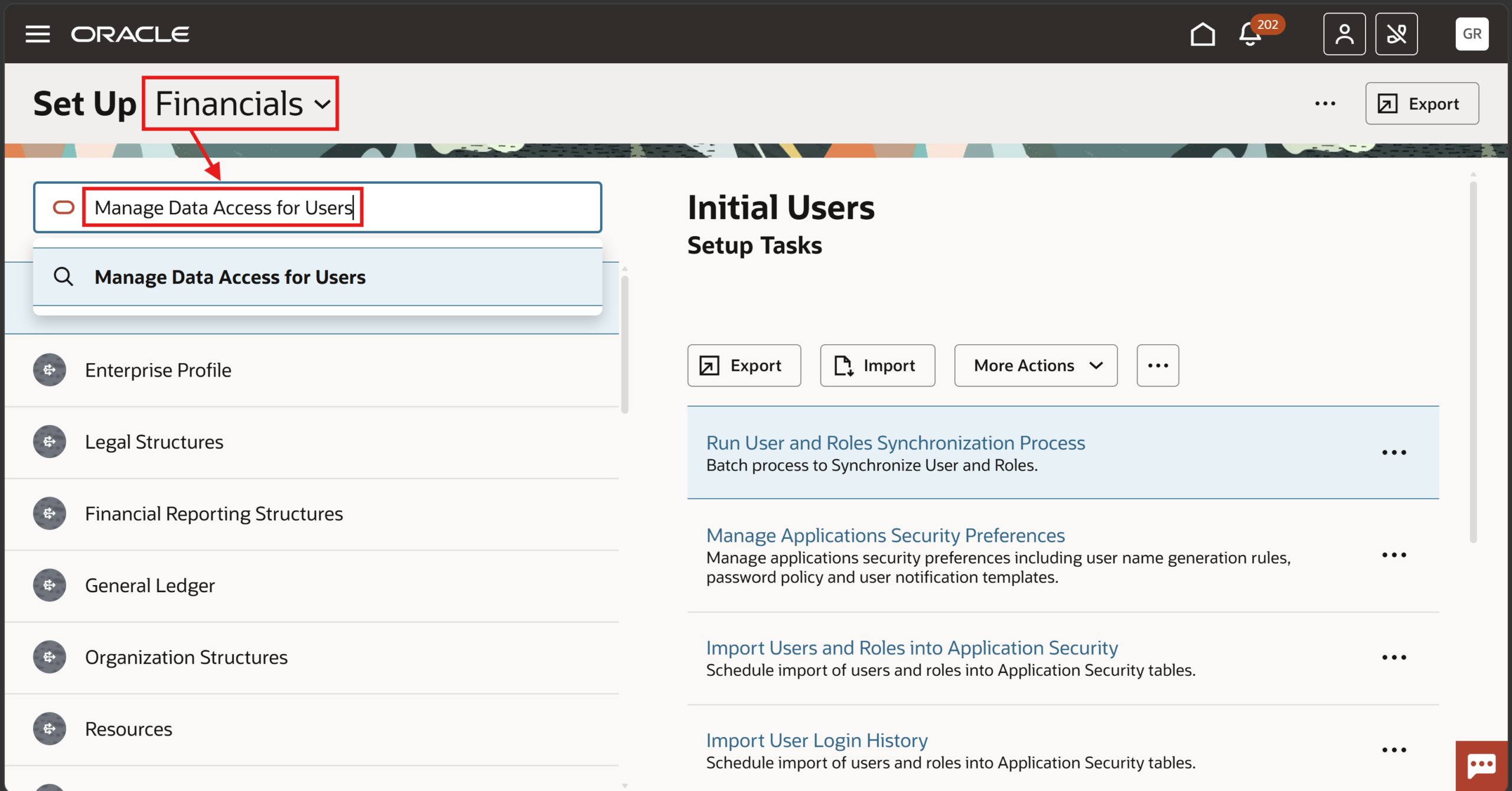Open Run User and Roles Synchronization Process
The width and height of the screenshot is (1512, 791).
tap(895, 443)
